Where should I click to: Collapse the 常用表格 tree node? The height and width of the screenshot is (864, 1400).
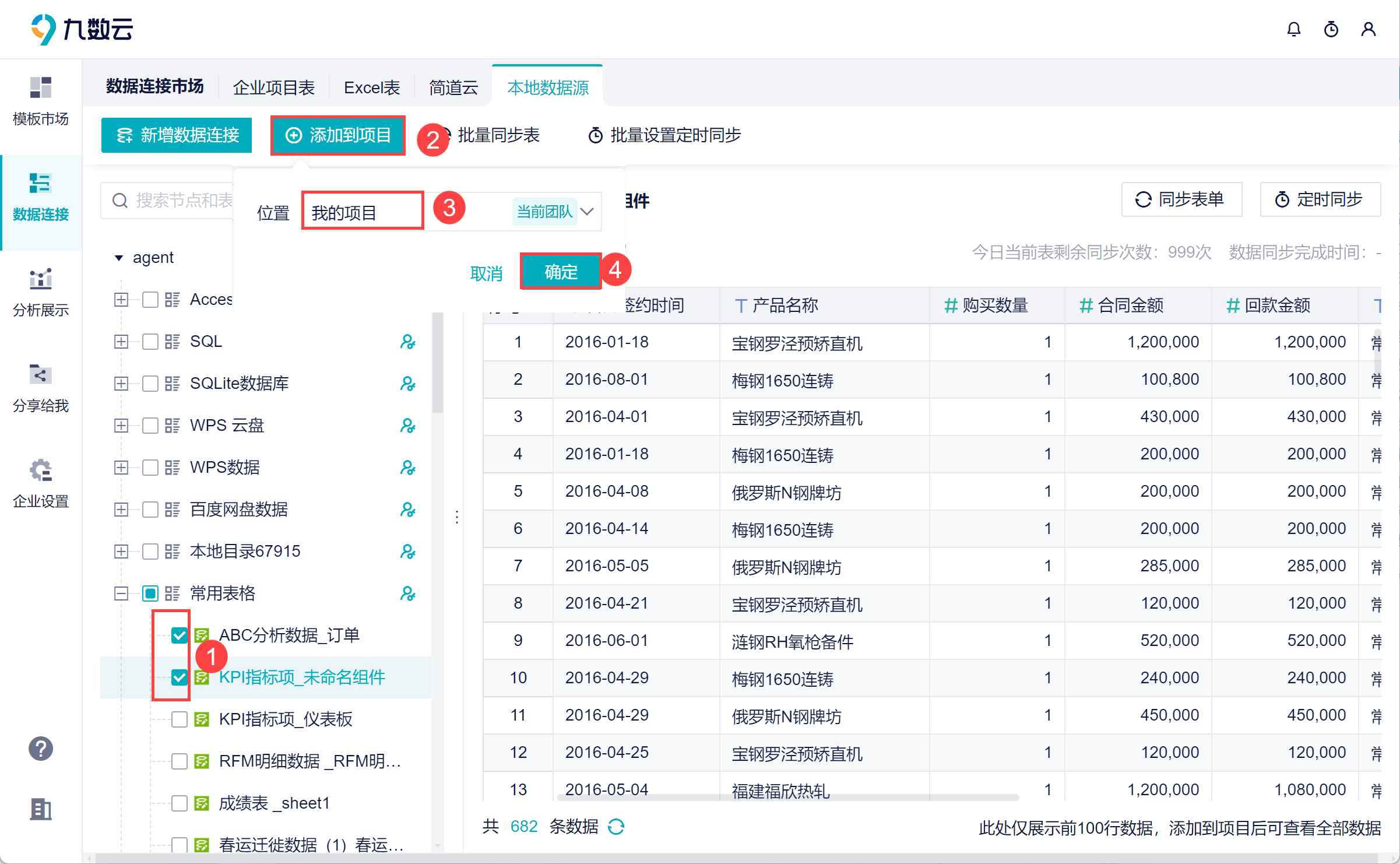click(x=121, y=593)
